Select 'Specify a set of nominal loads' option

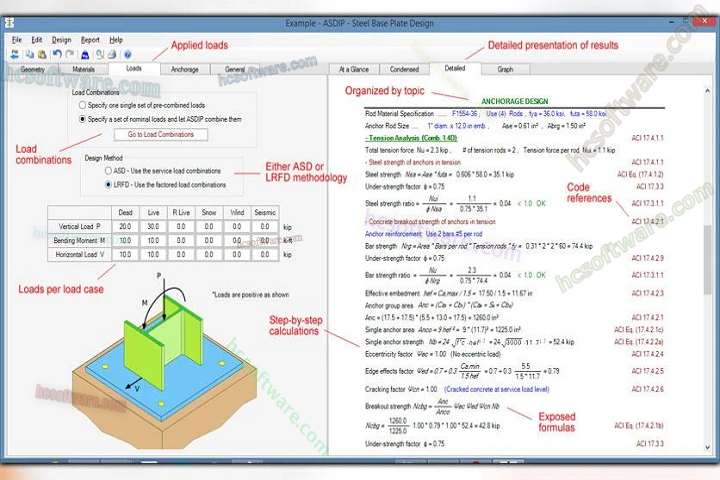[82, 119]
